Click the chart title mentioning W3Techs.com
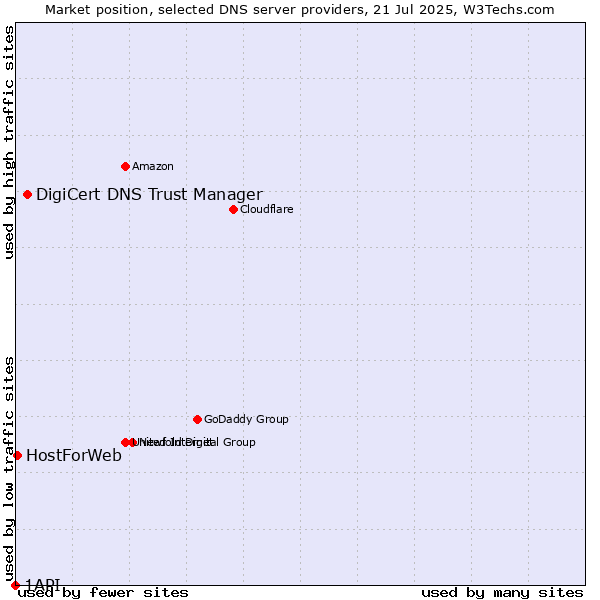600x600 pixels. 300,10
